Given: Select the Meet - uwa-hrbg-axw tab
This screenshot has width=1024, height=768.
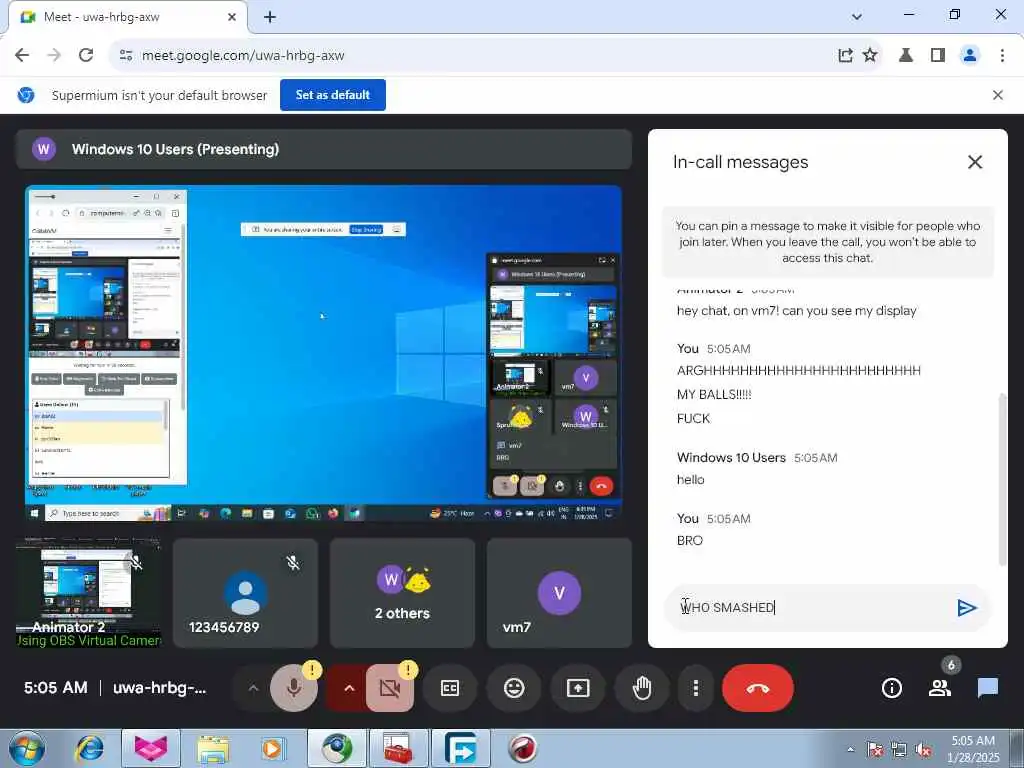Looking at the screenshot, I should click(x=128, y=17).
